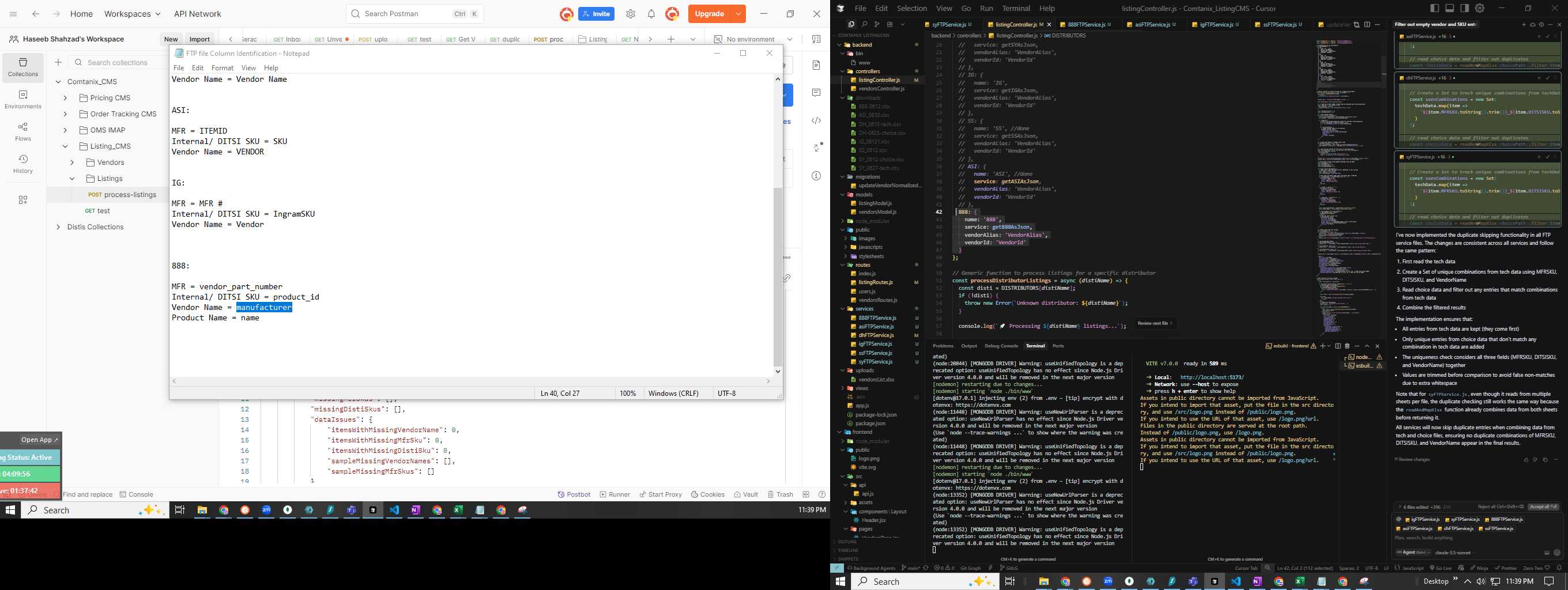
Task: Expand OMS IMAP folder
Action: (x=65, y=130)
